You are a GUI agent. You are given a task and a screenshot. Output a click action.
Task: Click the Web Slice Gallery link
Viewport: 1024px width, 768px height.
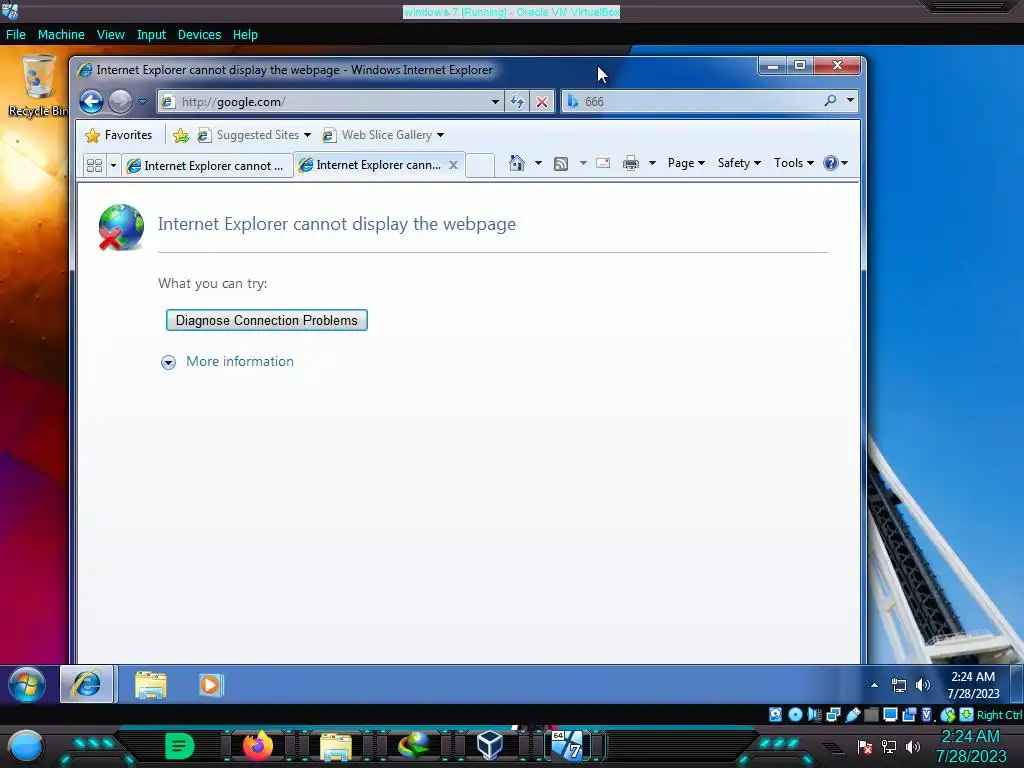click(386, 135)
